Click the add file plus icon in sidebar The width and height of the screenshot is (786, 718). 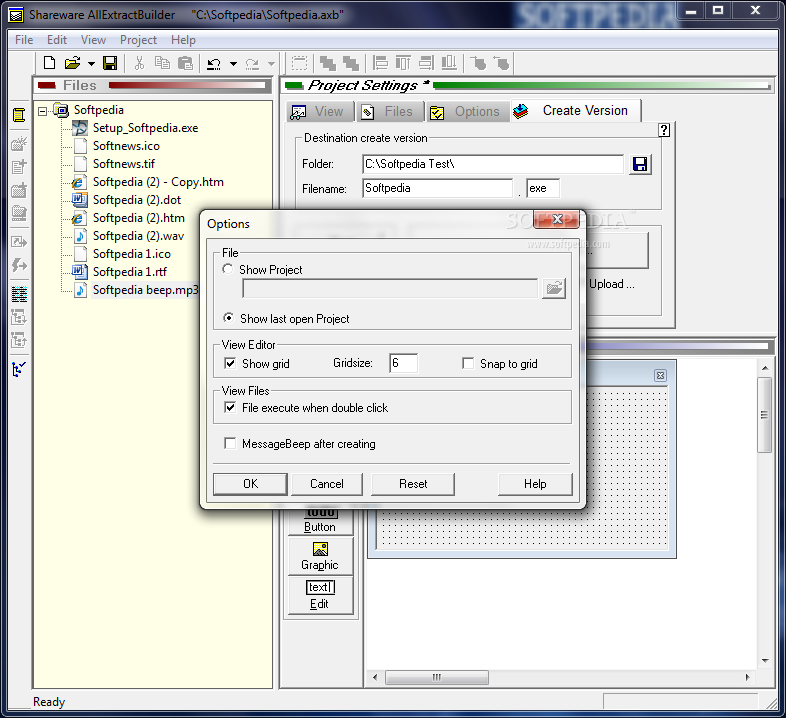[19, 166]
